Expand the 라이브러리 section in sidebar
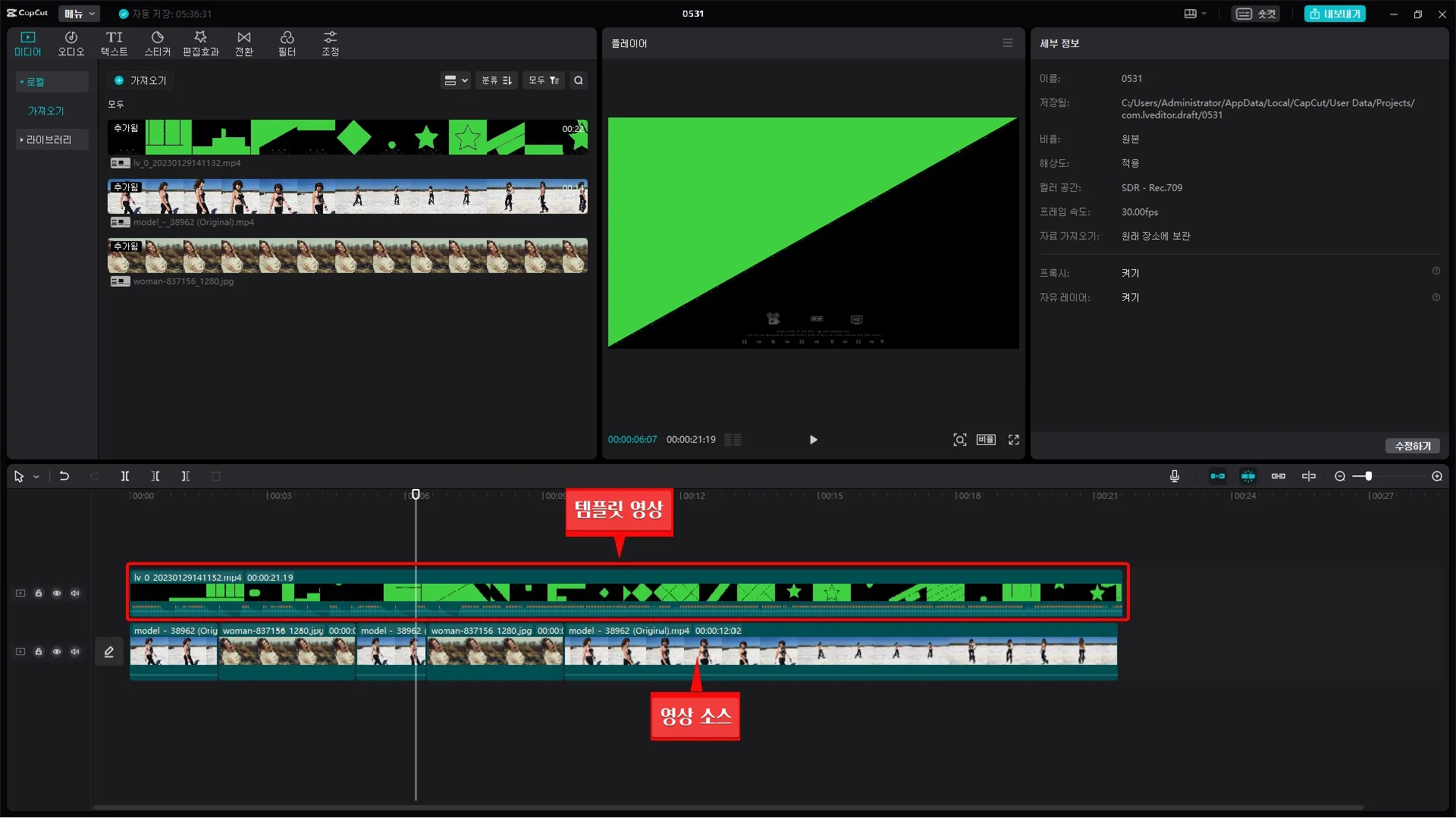Viewport: 1456px width, 818px height. click(52, 139)
